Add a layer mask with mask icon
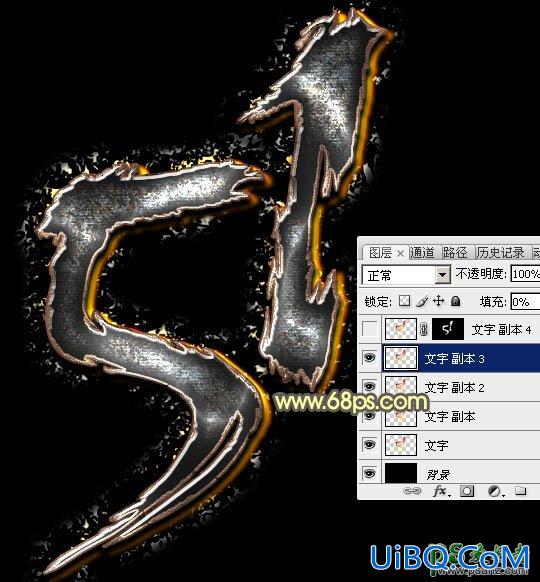Viewport: 540px width, 582px height. click(467, 491)
